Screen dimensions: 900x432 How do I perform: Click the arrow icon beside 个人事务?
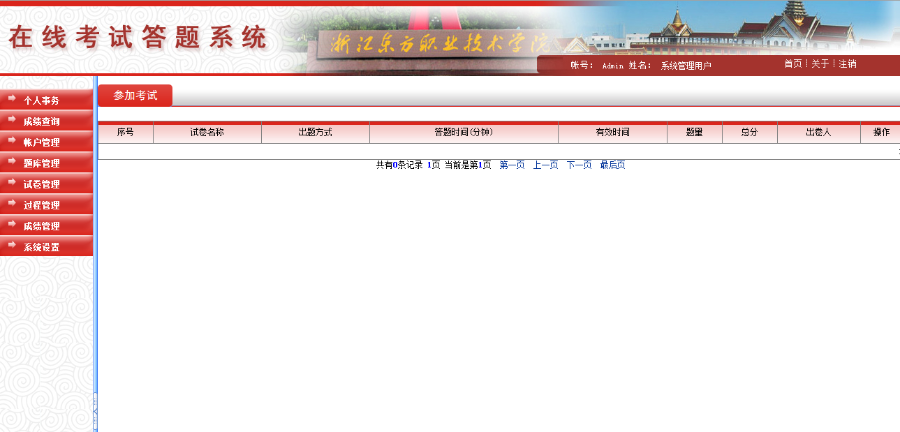pos(11,99)
